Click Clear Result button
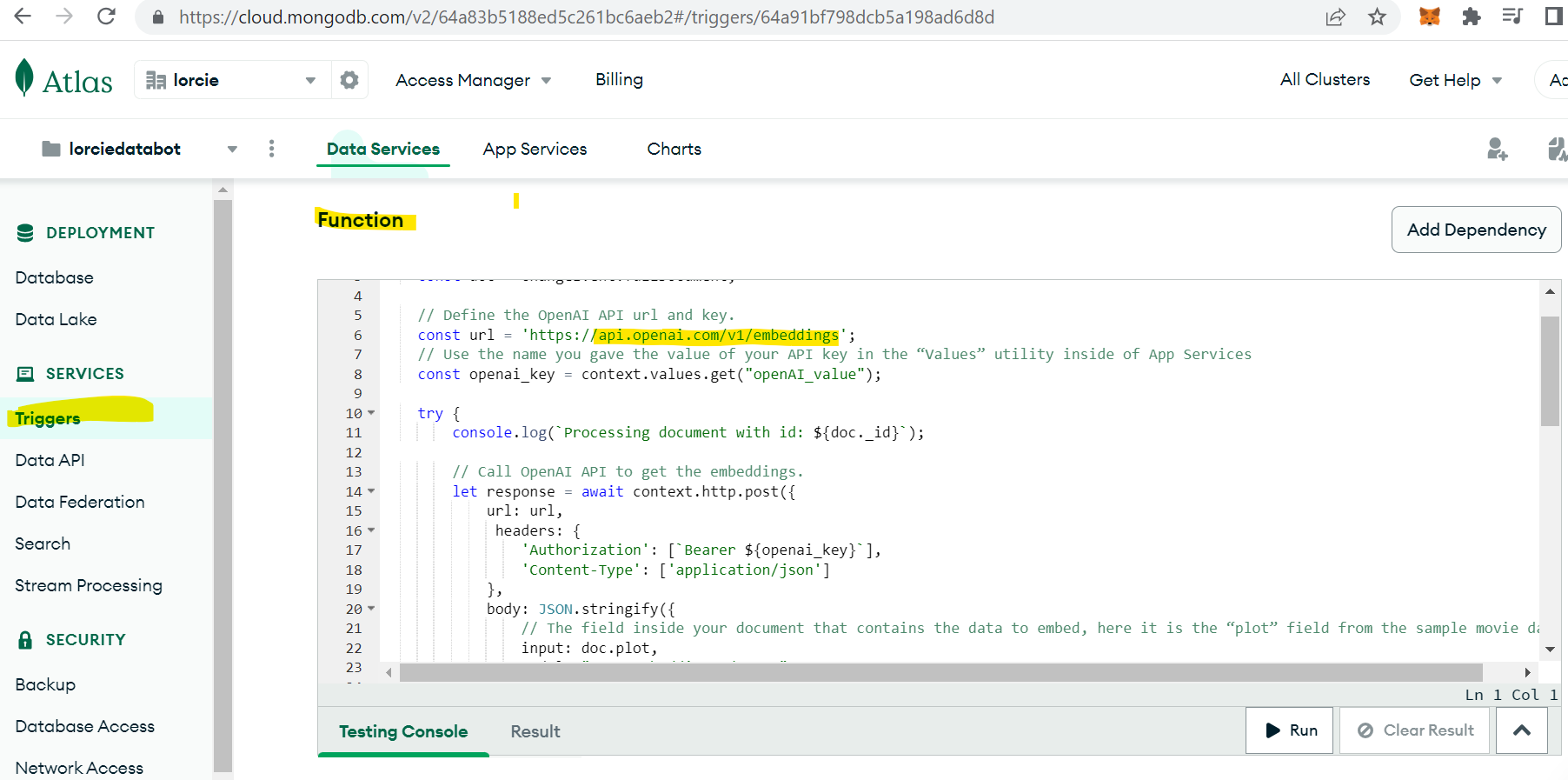The height and width of the screenshot is (780, 1568). click(x=1414, y=730)
